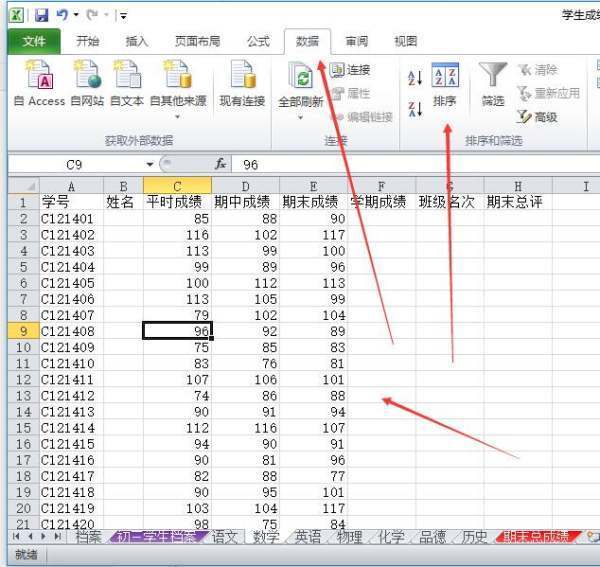Viewport: 600px width, 567px height.
Task: Click the formula bar showing 96
Action: click(415, 165)
